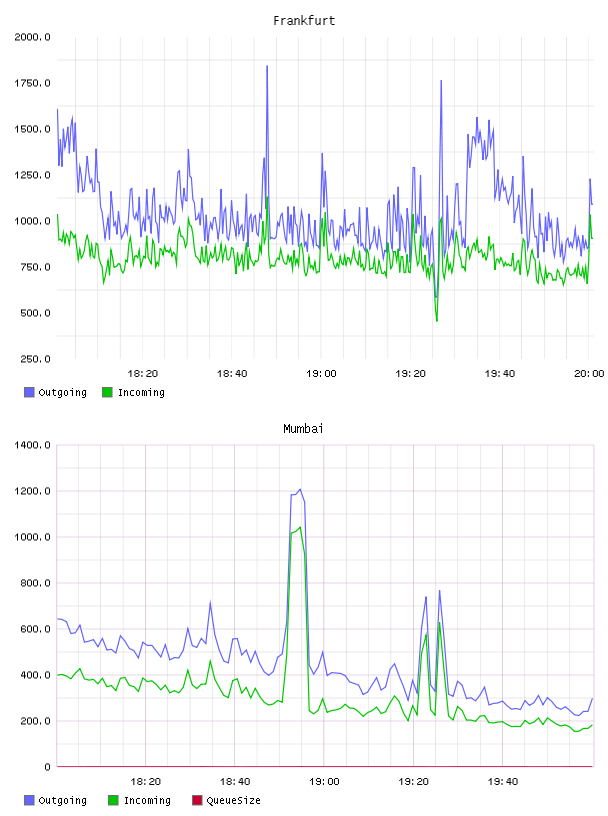Click the Incoming label in Mumbai legend
This screenshot has height=816, width=608.
147,800
